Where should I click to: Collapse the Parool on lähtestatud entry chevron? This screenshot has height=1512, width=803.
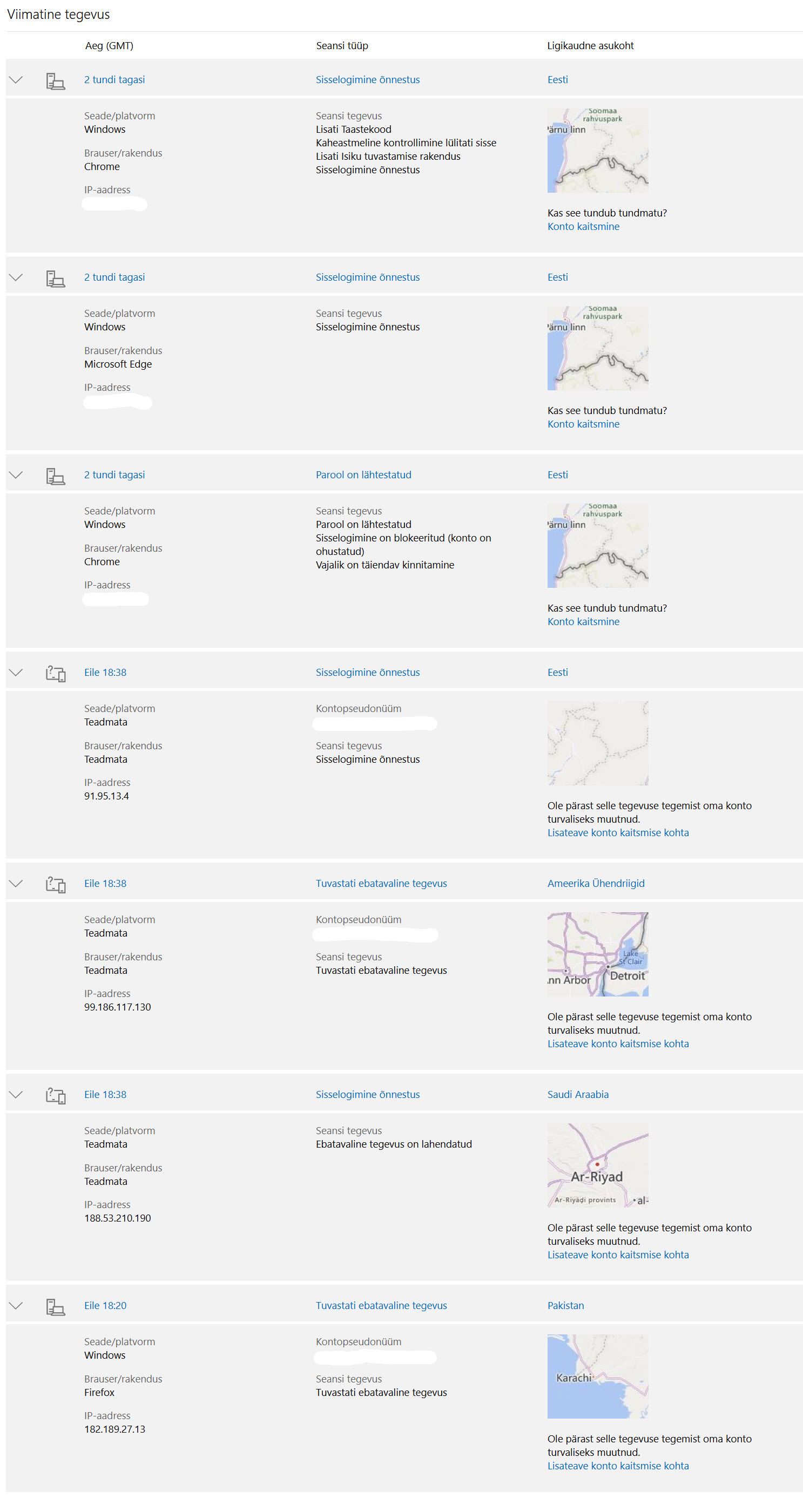pyautogui.click(x=16, y=474)
